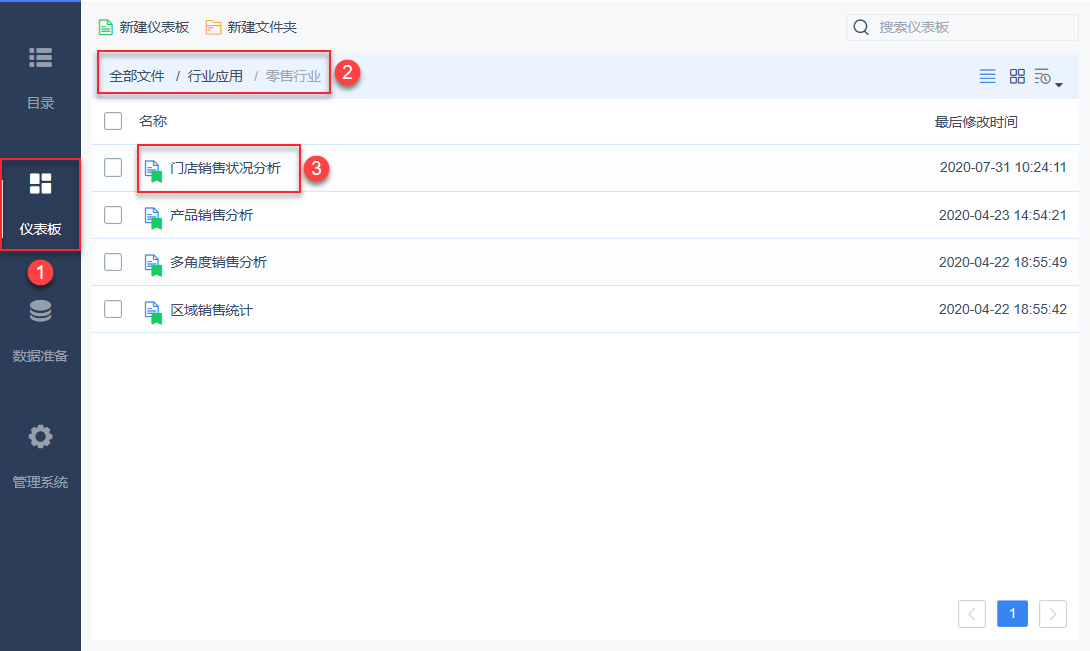Tick the select-all checkbox beside 名称
The width and height of the screenshot is (1090, 651).
pyautogui.click(x=113, y=121)
